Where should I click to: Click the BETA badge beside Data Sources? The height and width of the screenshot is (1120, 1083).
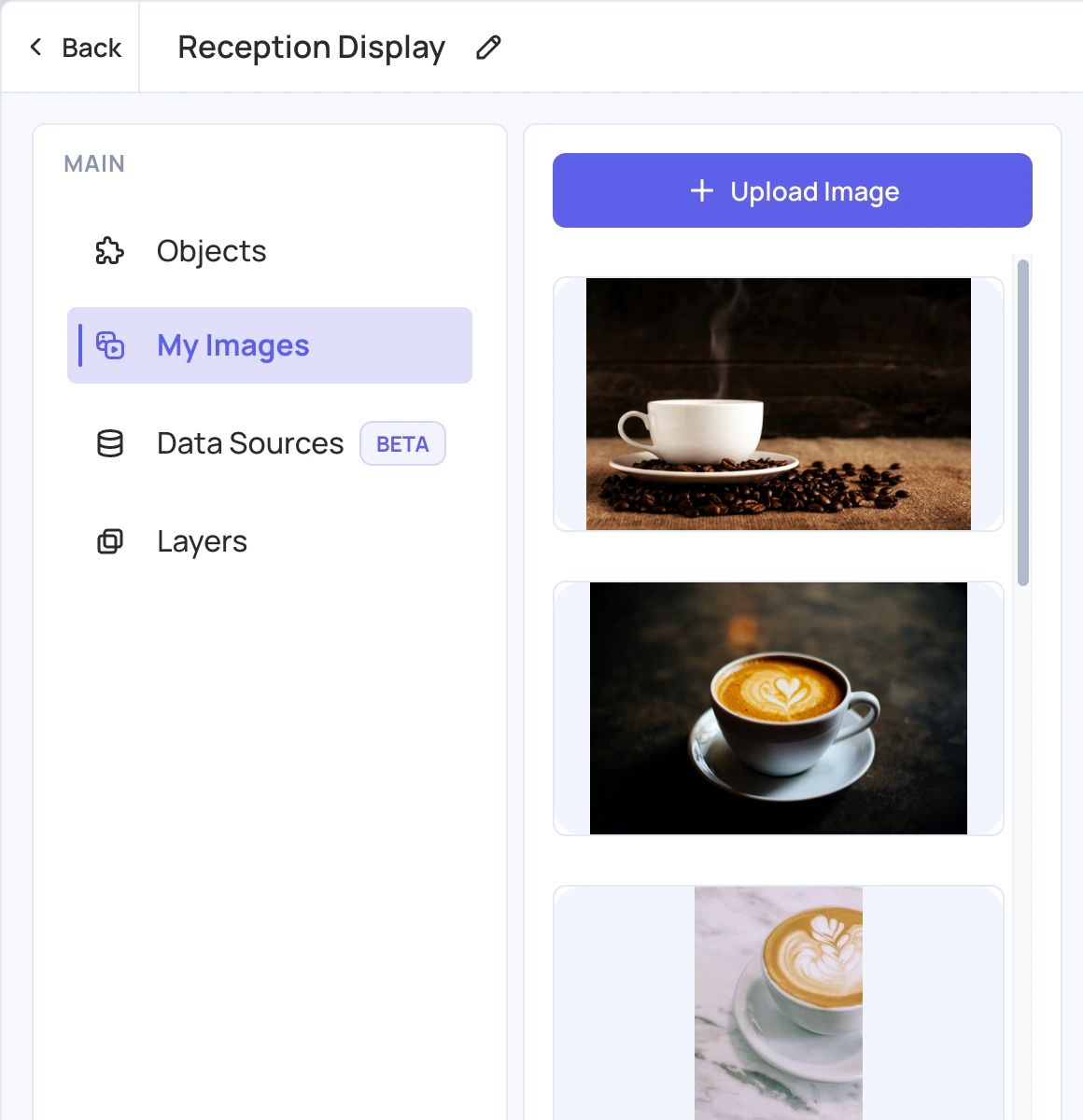pyautogui.click(x=402, y=443)
